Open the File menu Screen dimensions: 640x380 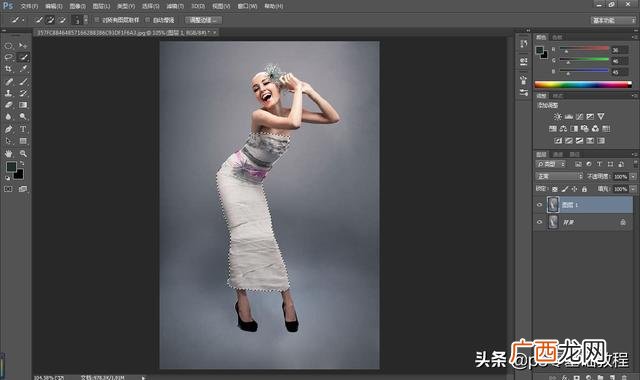click(29, 6)
